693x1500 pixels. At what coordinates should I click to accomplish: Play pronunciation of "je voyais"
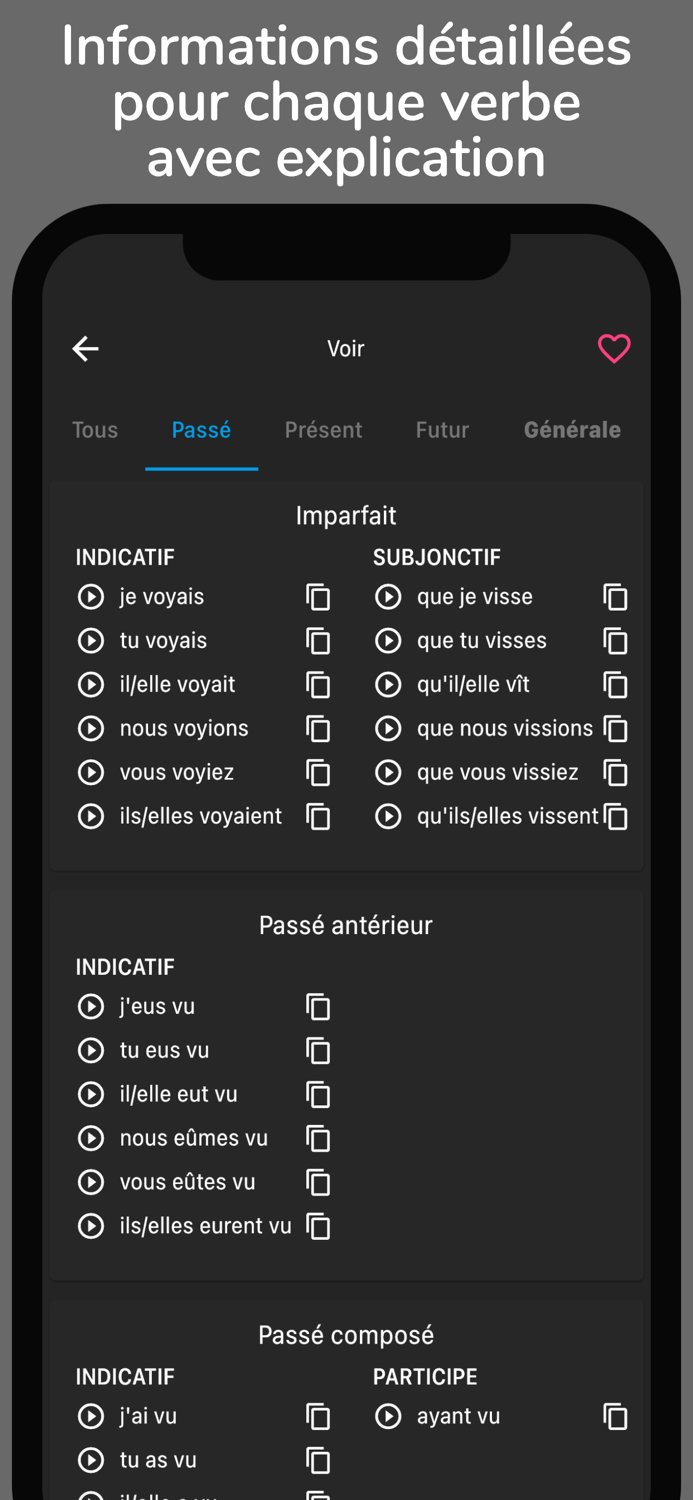coord(90,596)
